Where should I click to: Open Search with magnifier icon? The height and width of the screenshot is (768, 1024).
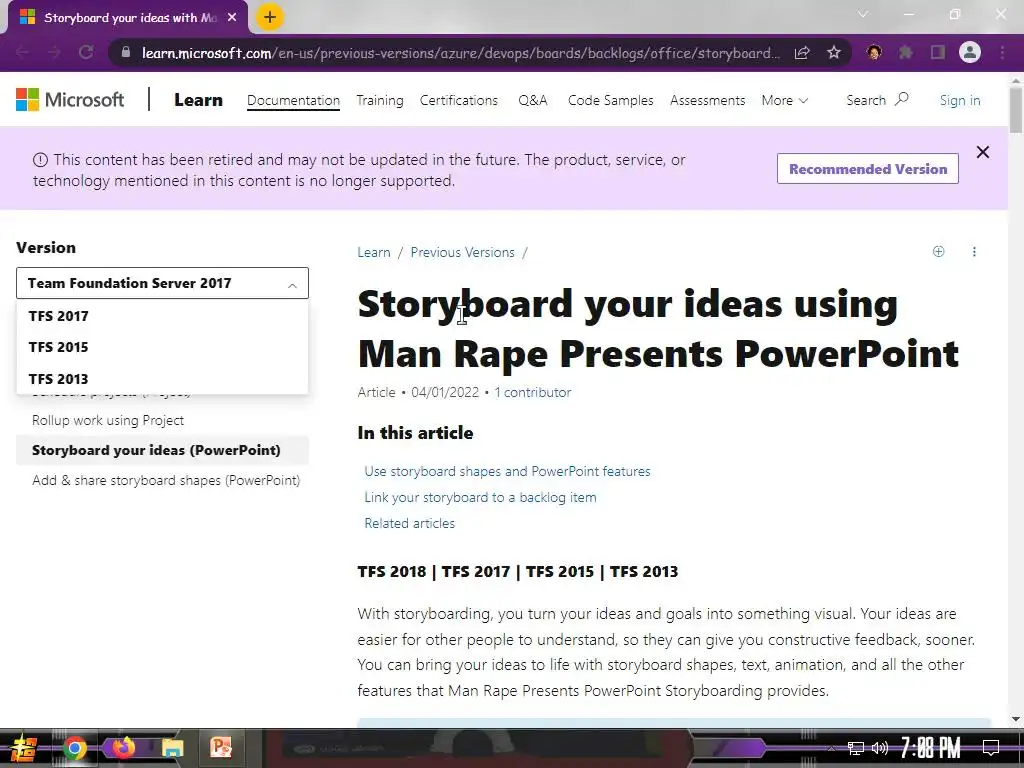point(877,100)
